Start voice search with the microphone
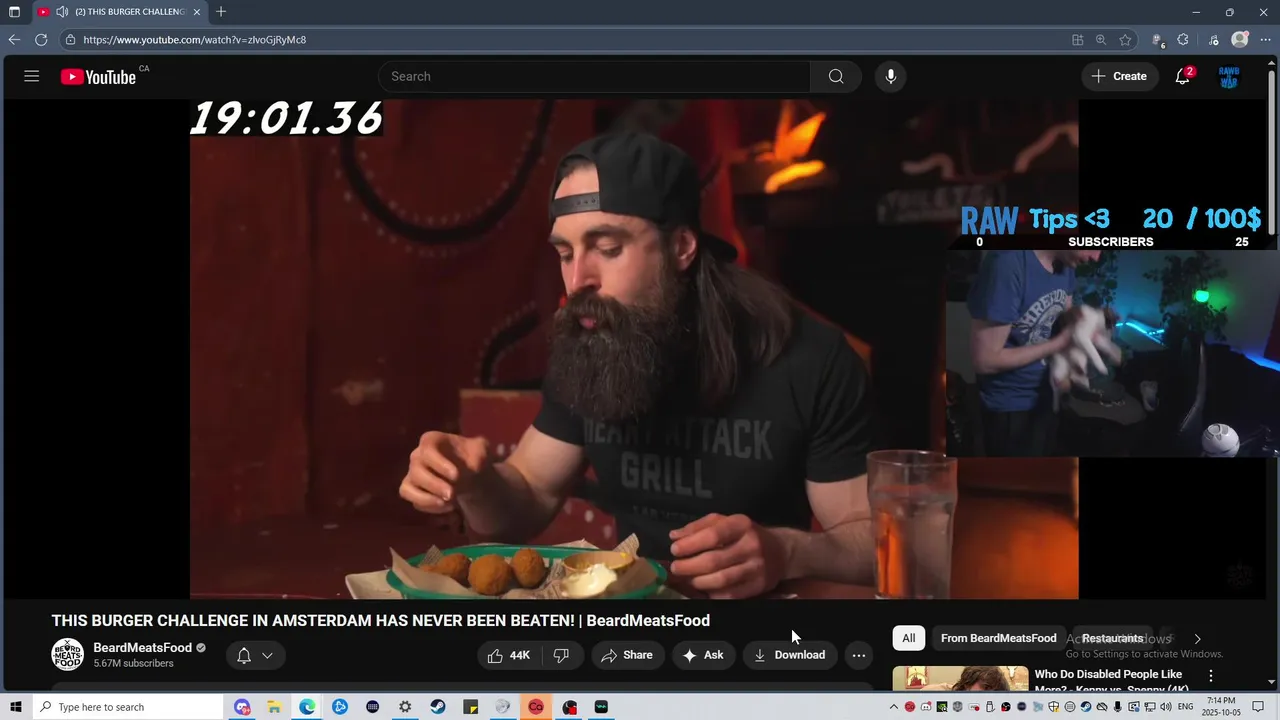The width and height of the screenshot is (1280, 720). pos(890,76)
